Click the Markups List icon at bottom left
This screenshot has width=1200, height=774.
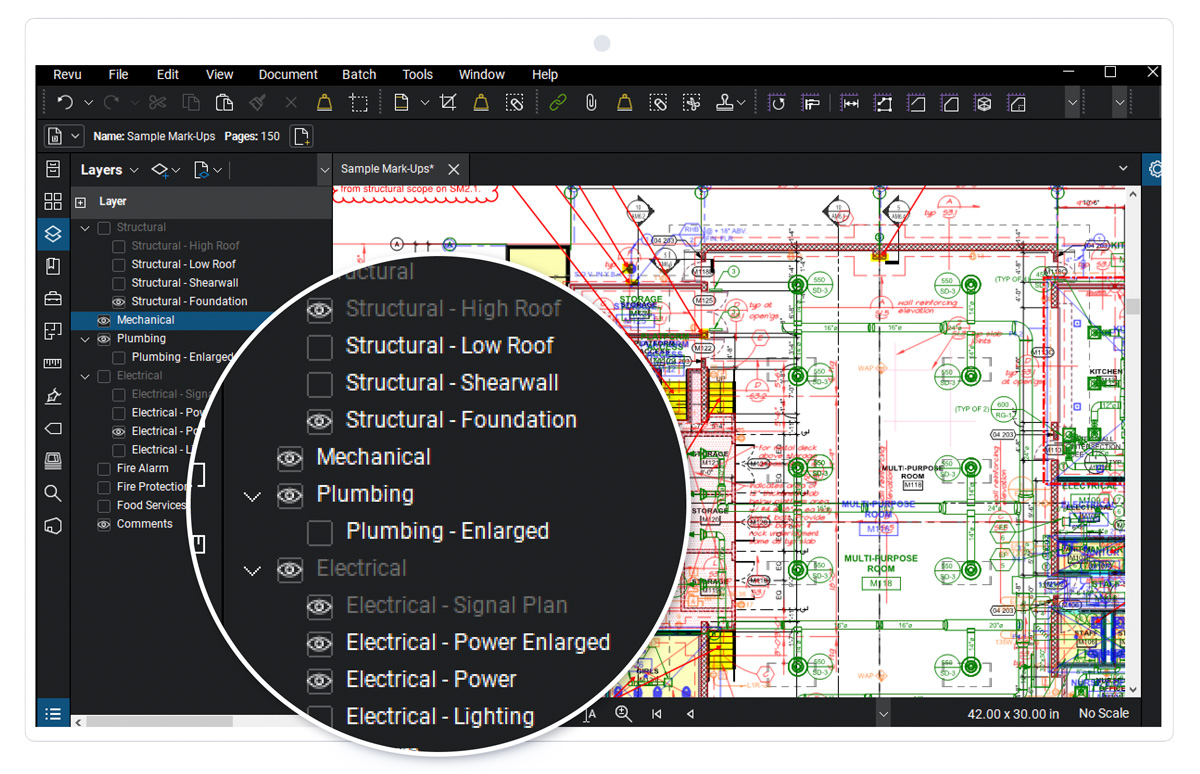(53, 713)
